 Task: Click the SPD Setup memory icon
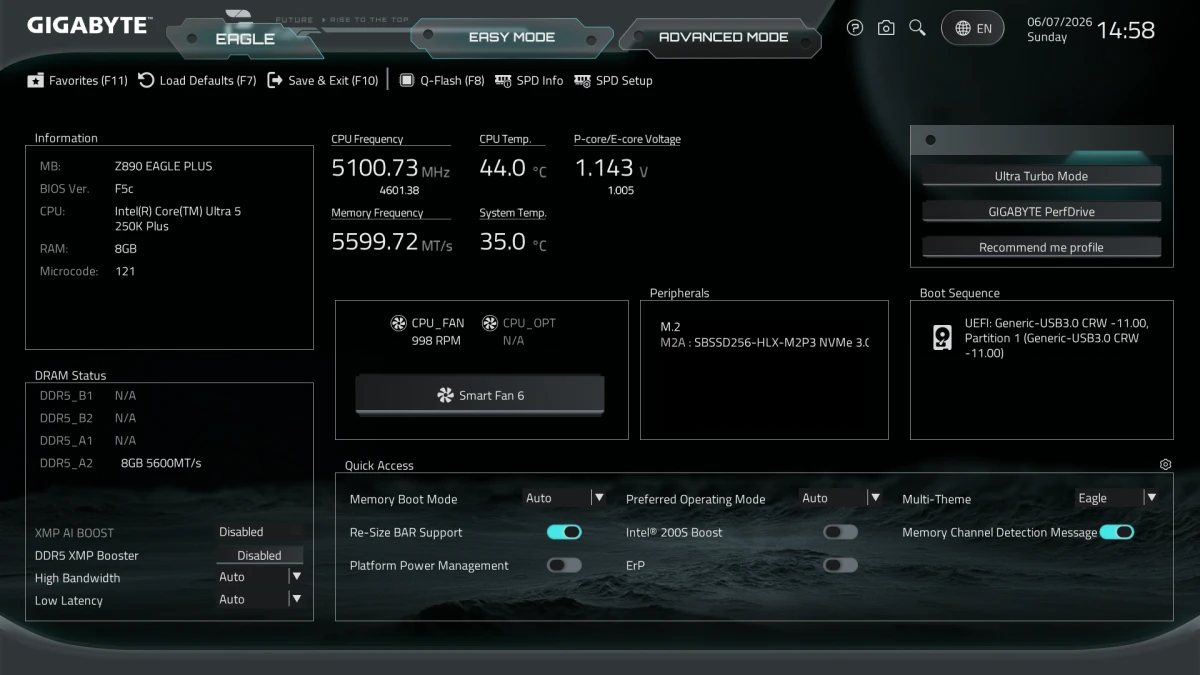pos(582,80)
